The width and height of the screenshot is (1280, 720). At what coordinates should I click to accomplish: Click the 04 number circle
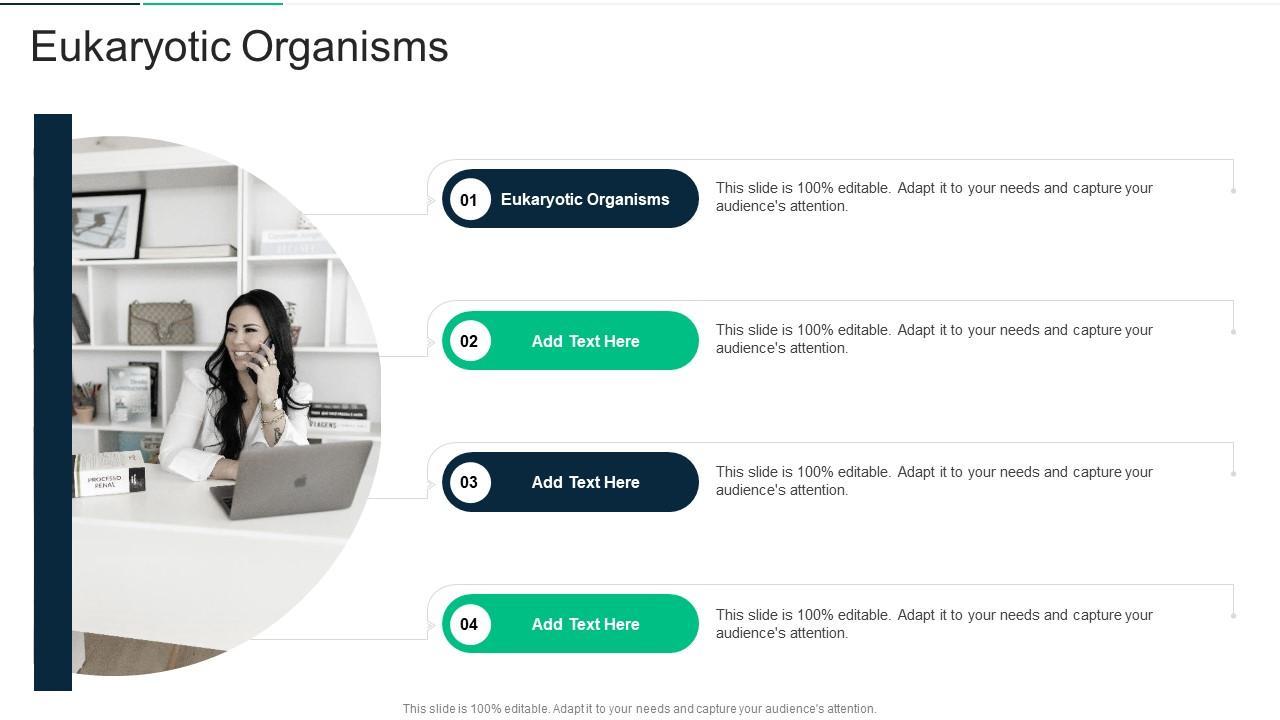click(469, 624)
